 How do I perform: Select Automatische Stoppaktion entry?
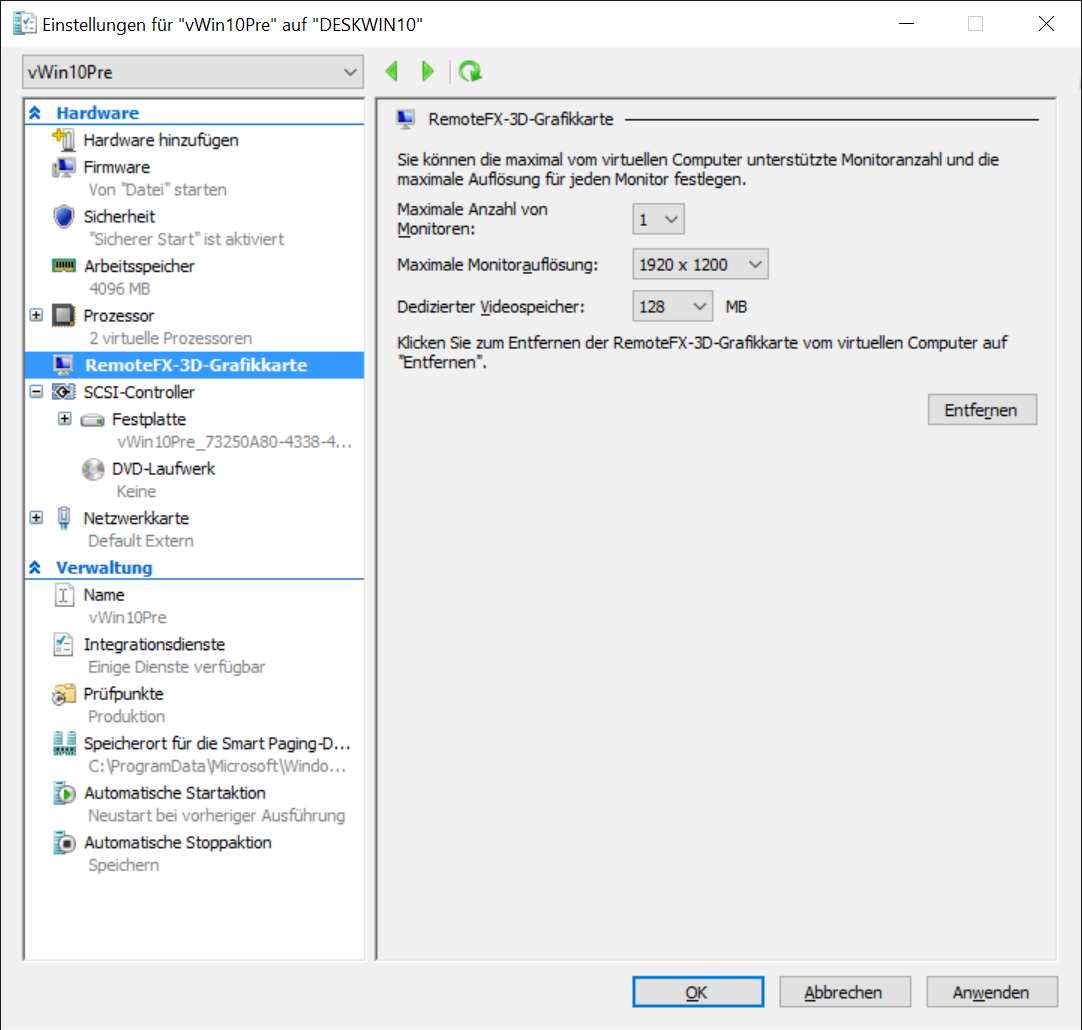pos(177,843)
